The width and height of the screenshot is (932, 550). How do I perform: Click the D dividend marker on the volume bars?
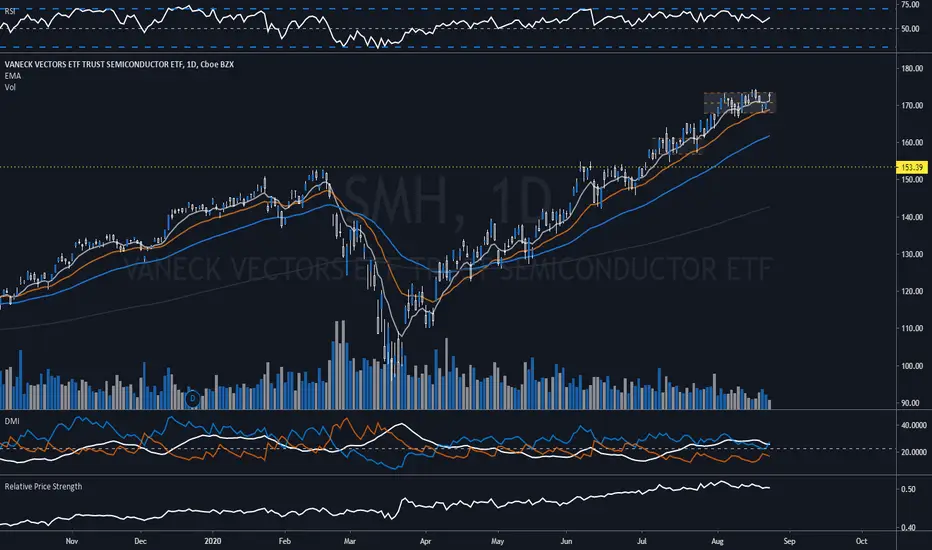coord(192,398)
